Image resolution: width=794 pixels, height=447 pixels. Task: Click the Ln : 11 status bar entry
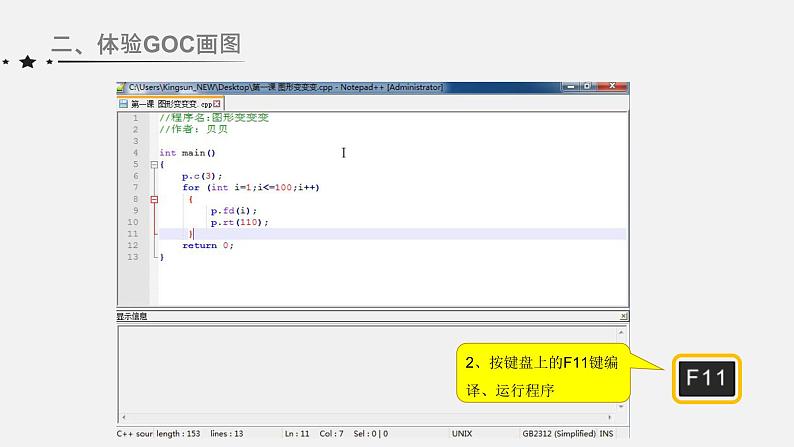297,434
